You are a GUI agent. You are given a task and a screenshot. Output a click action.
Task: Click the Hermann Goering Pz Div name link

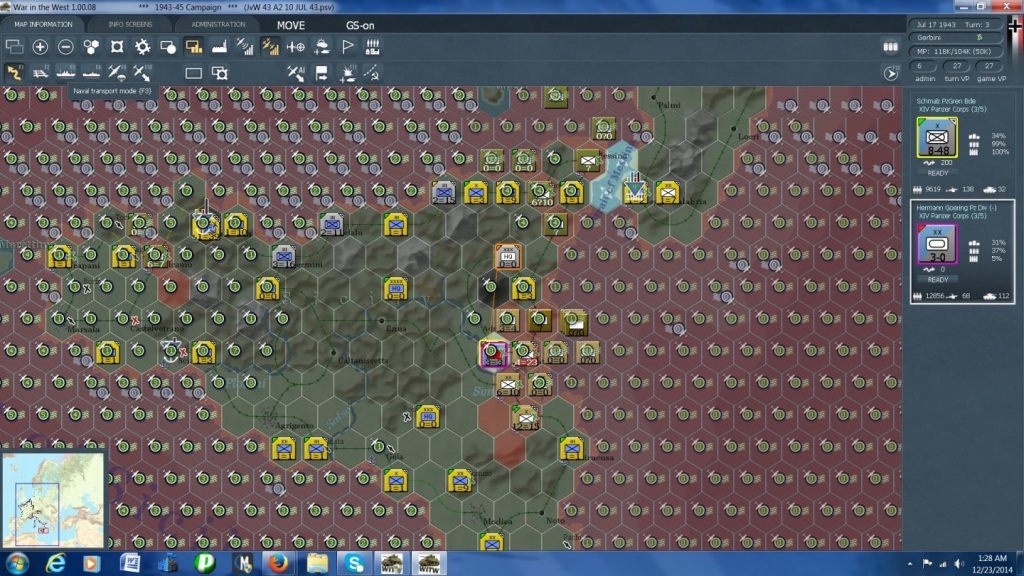[x=956, y=208]
